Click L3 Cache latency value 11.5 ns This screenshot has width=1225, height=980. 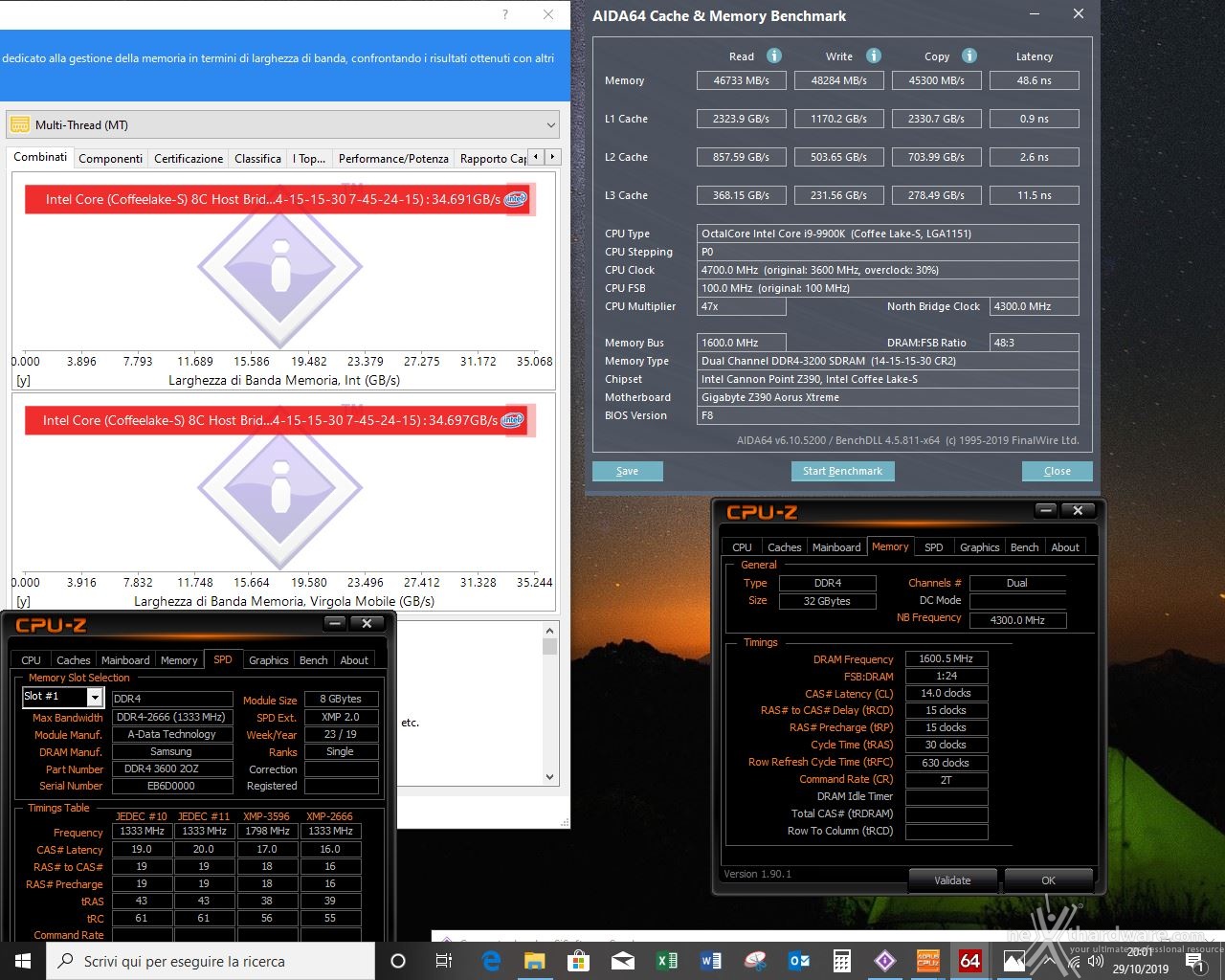coord(1035,195)
